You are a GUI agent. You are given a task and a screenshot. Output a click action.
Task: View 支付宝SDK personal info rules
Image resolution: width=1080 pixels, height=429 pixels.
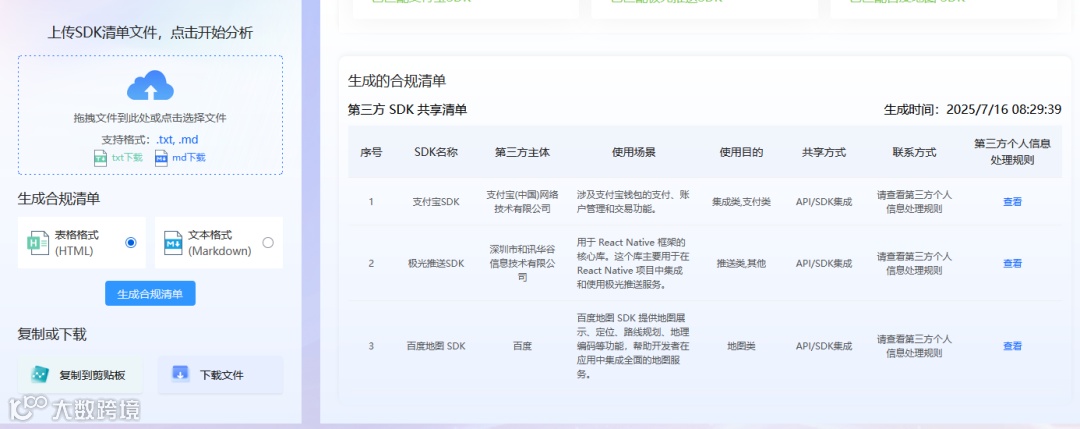coord(1012,202)
